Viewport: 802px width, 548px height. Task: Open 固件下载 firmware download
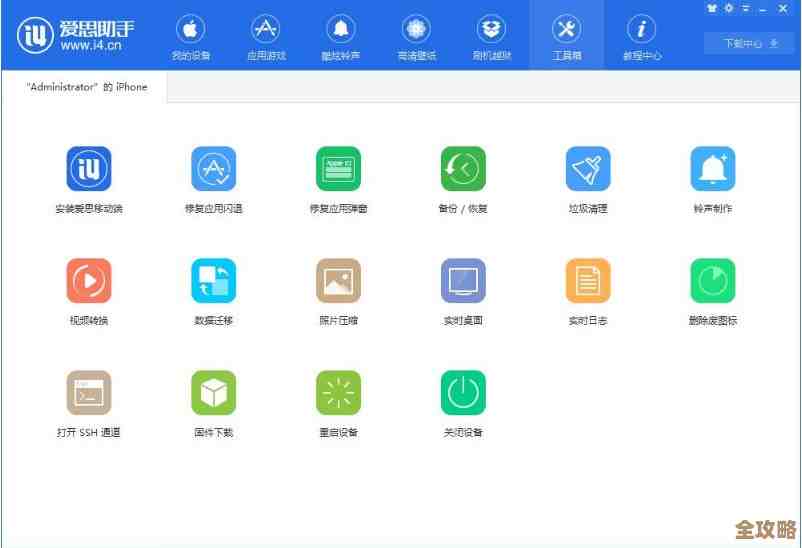pos(214,393)
